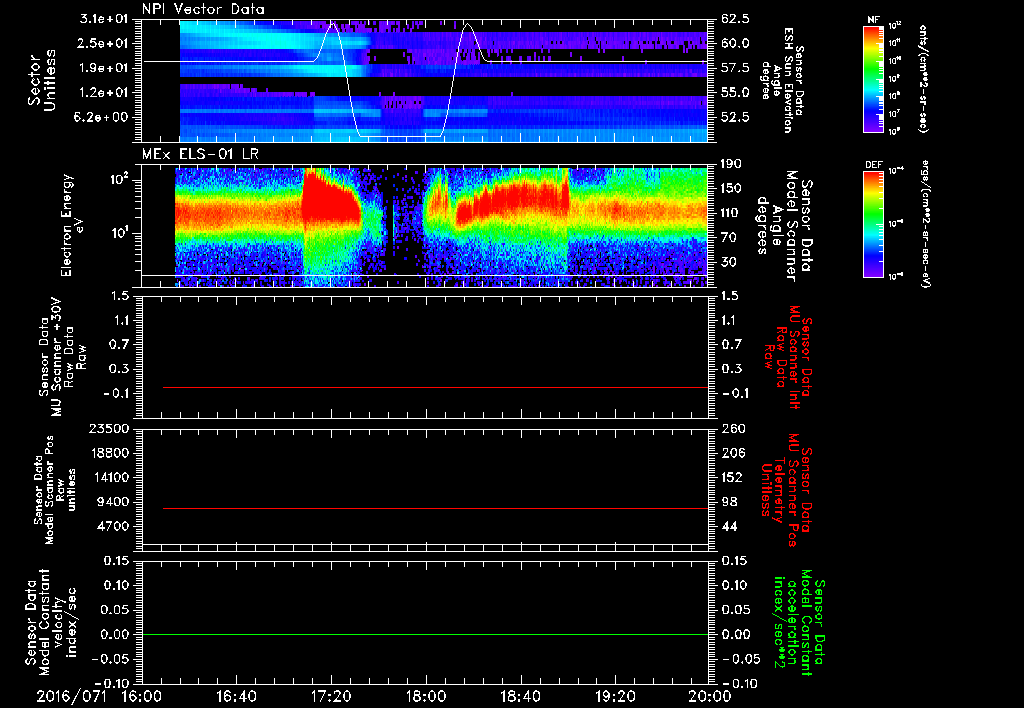Viewport: 1024px width, 708px height.
Task: Click the "20:00" time axis label
Action: (x=710, y=696)
